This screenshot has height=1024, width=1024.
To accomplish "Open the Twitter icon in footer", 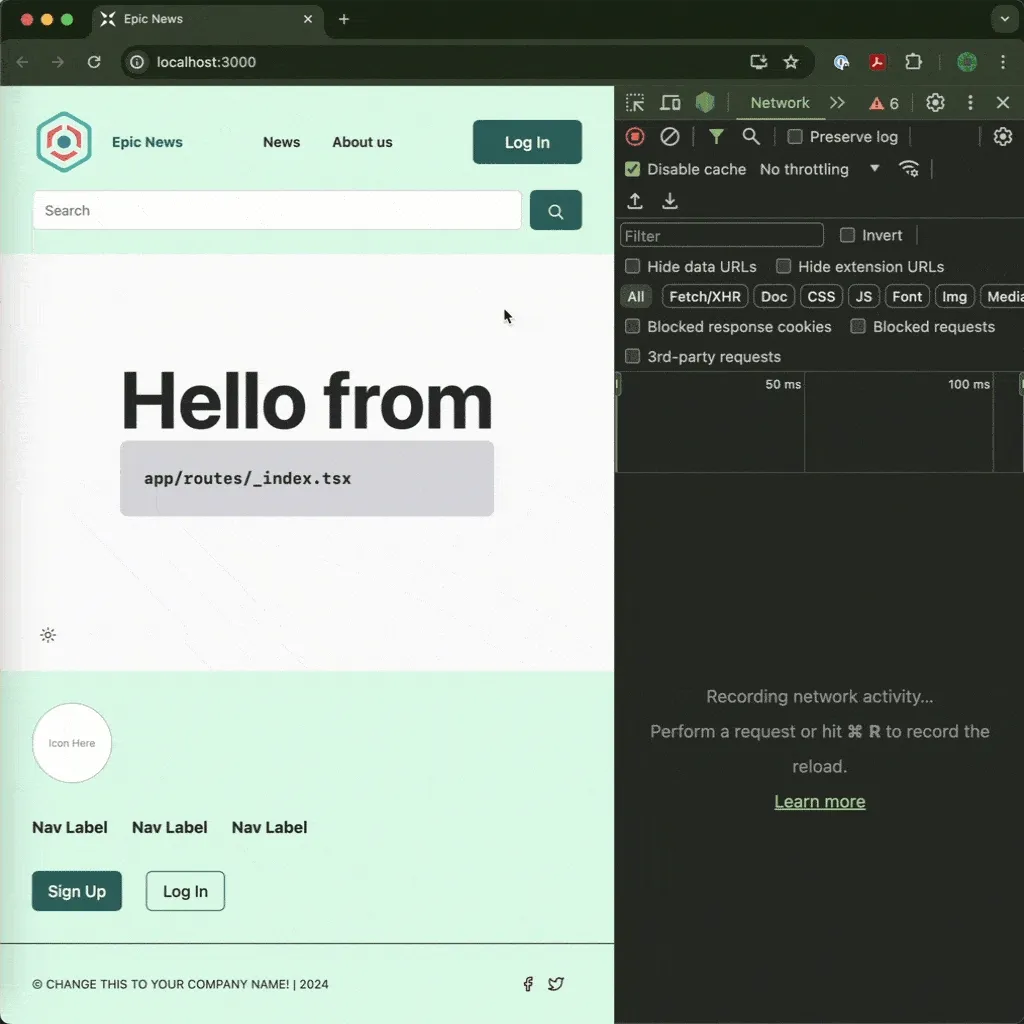I will pyautogui.click(x=556, y=984).
